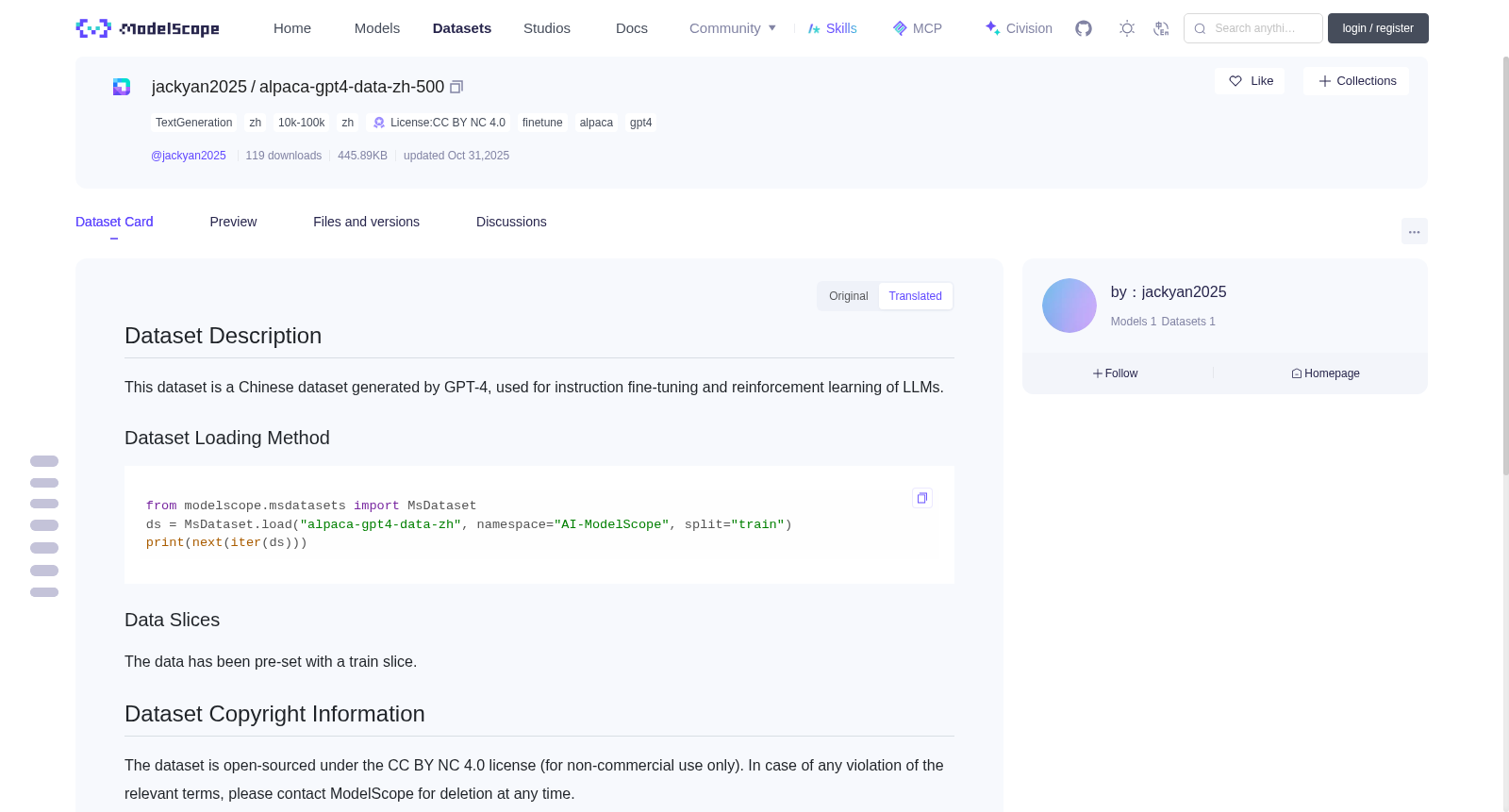Open the GitHub repository icon
The image size is (1509, 812).
click(1084, 28)
